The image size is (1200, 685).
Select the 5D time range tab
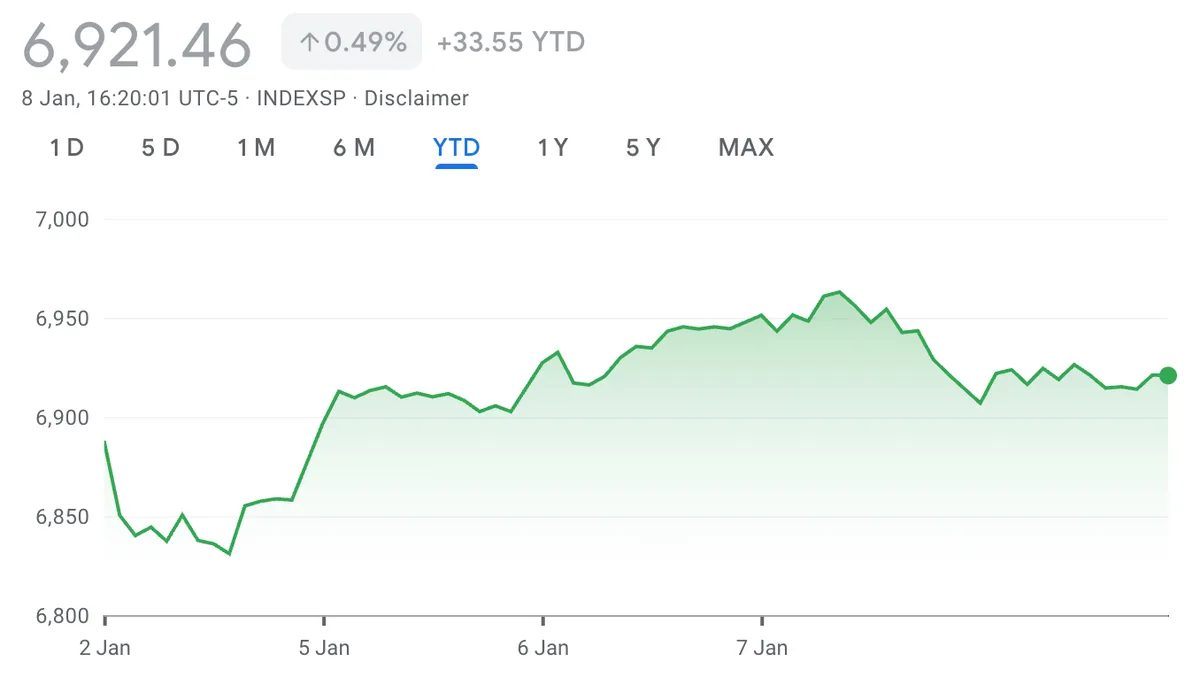pyautogui.click(x=160, y=147)
